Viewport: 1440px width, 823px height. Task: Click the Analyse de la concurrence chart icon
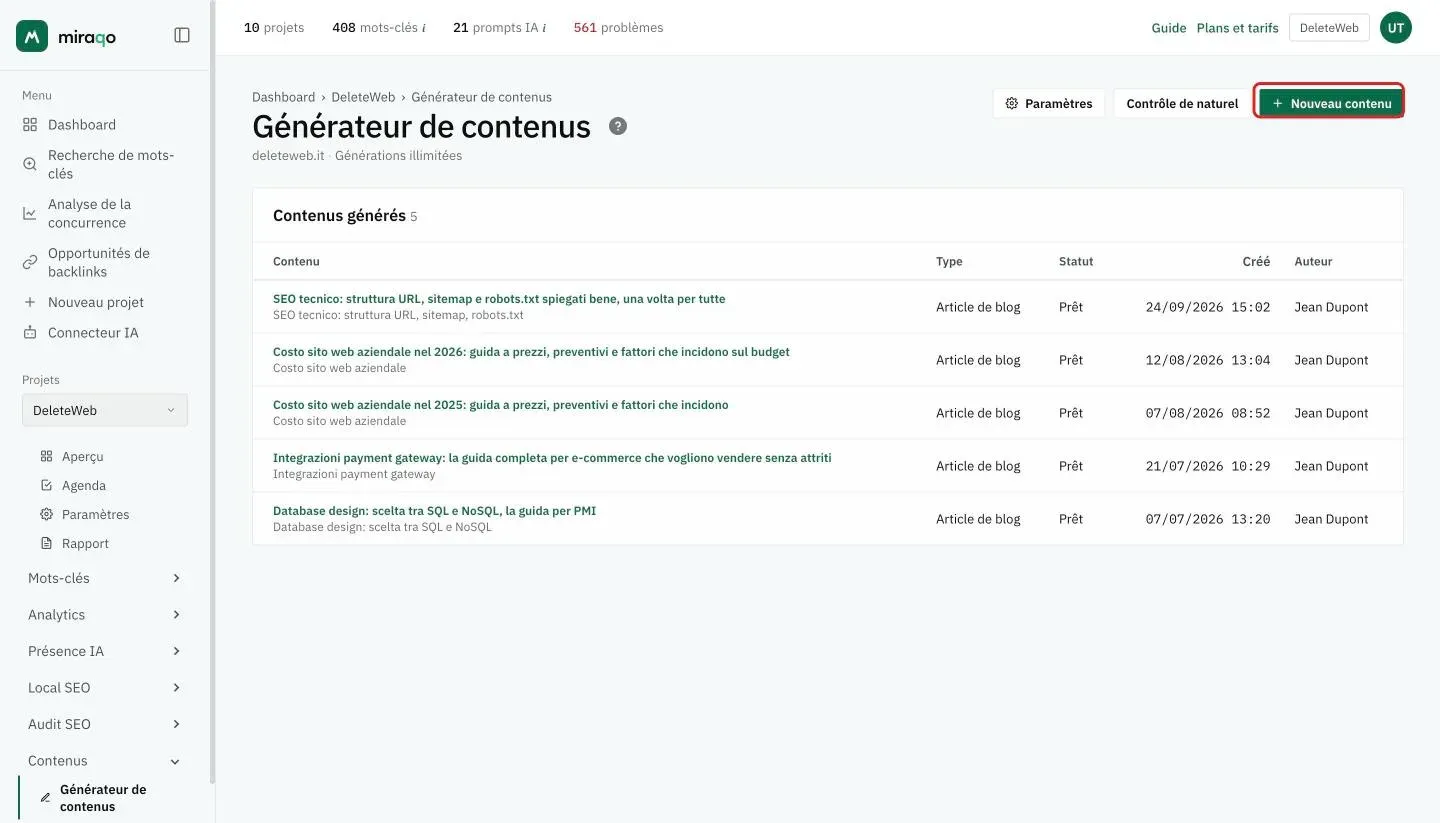(x=30, y=213)
